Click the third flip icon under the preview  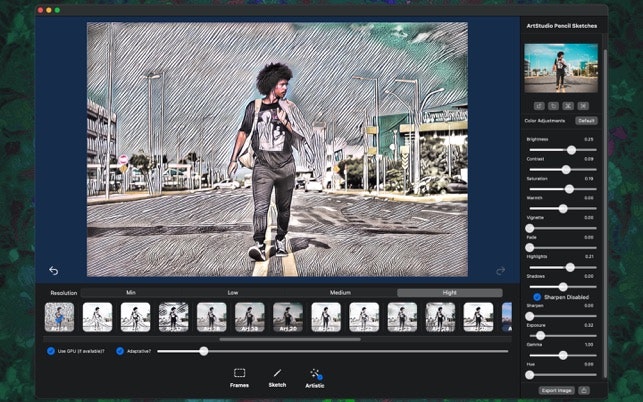[568, 106]
